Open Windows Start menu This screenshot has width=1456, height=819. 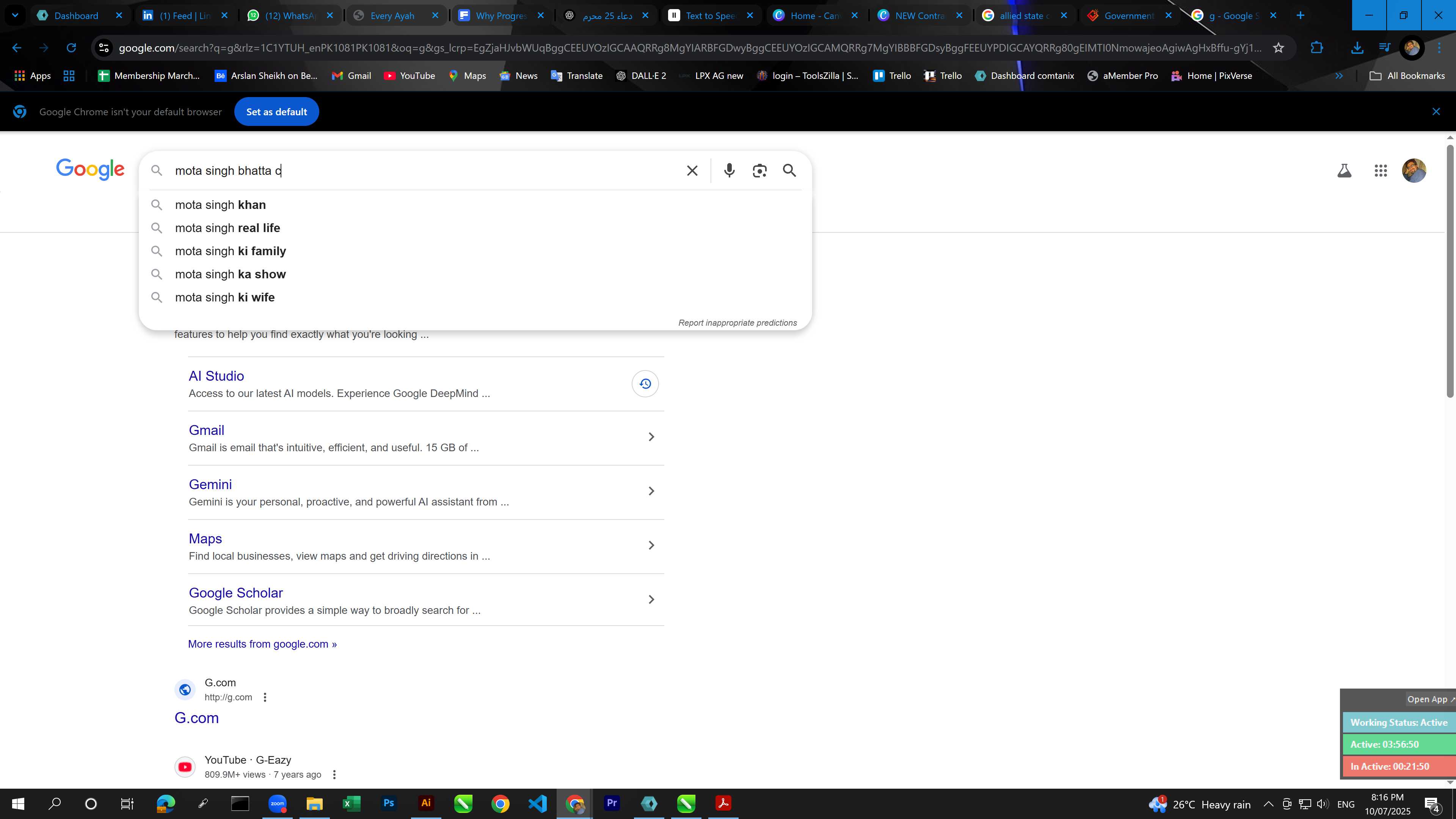[x=18, y=803]
